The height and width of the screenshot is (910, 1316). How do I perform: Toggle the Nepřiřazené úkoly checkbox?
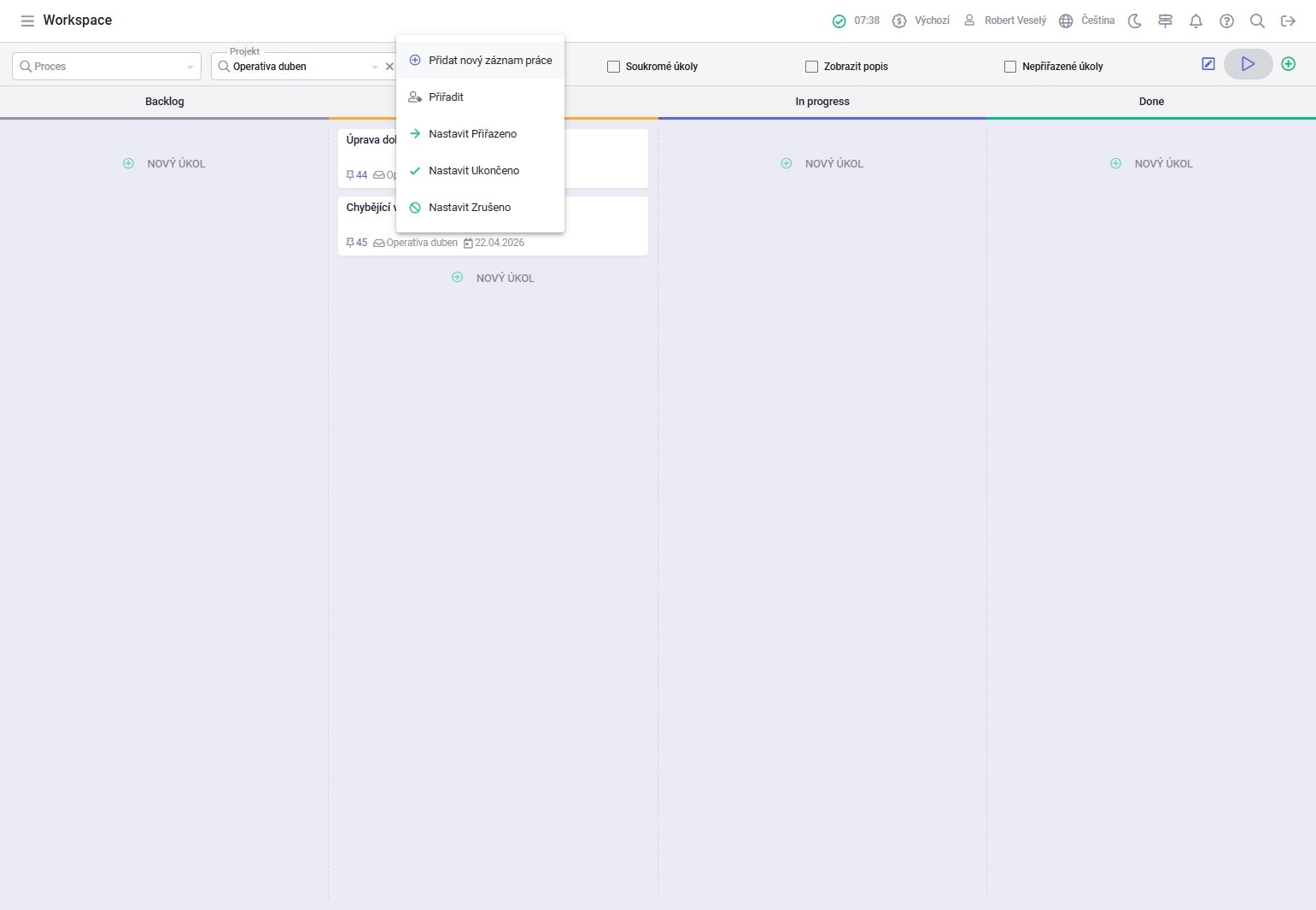coord(1010,67)
